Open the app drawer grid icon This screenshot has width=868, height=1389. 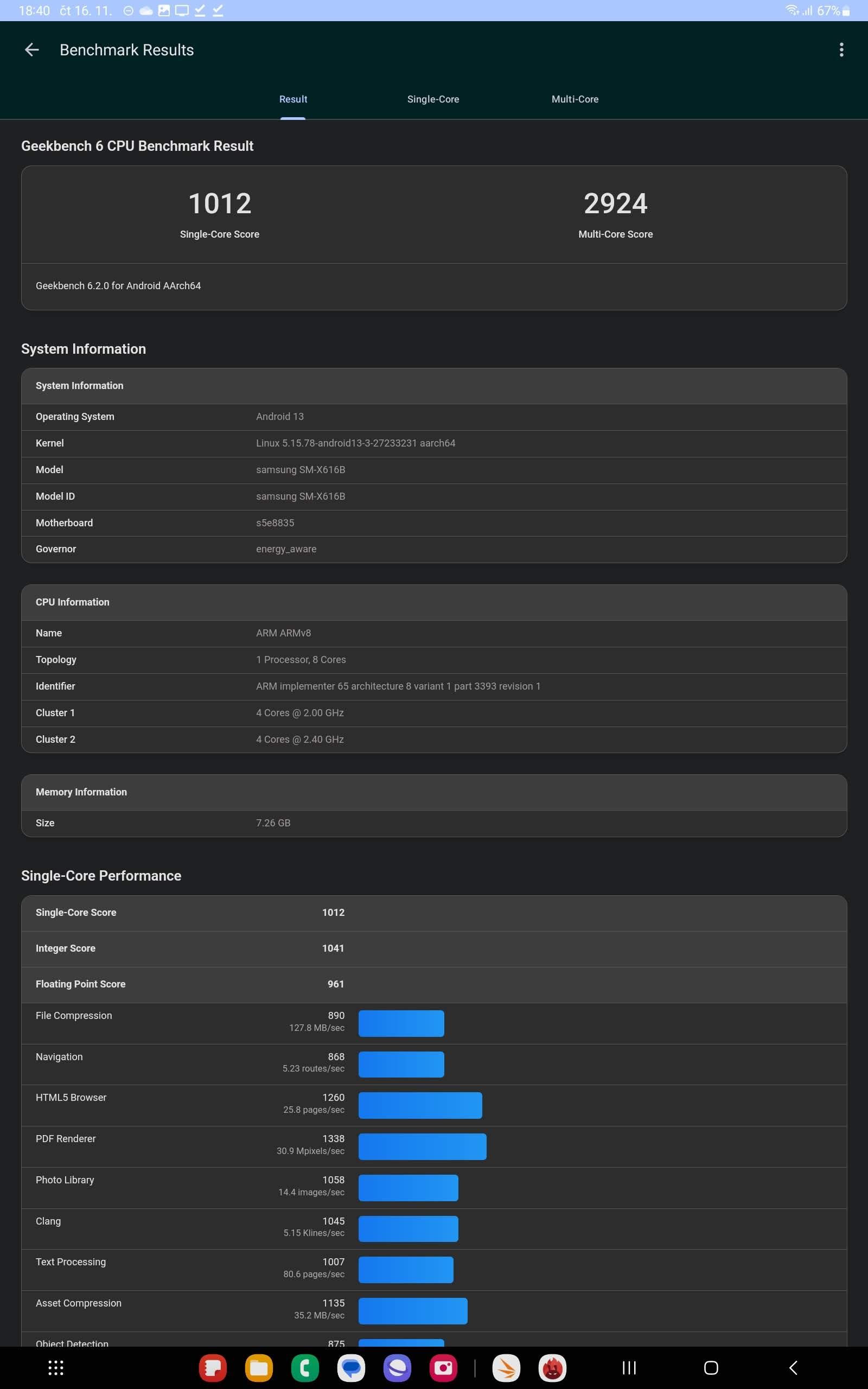pyautogui.click(x=56, y=1368)
